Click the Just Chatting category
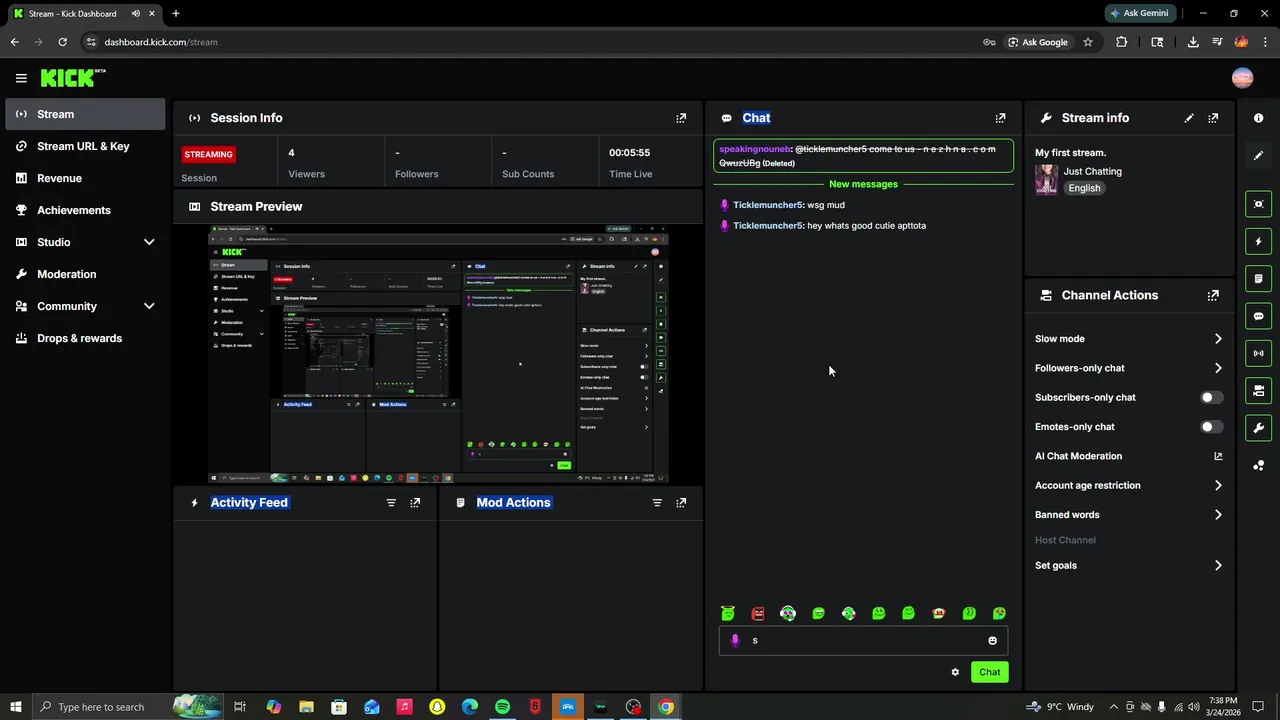1280x720 pixels. click(x=1092, y=172)
